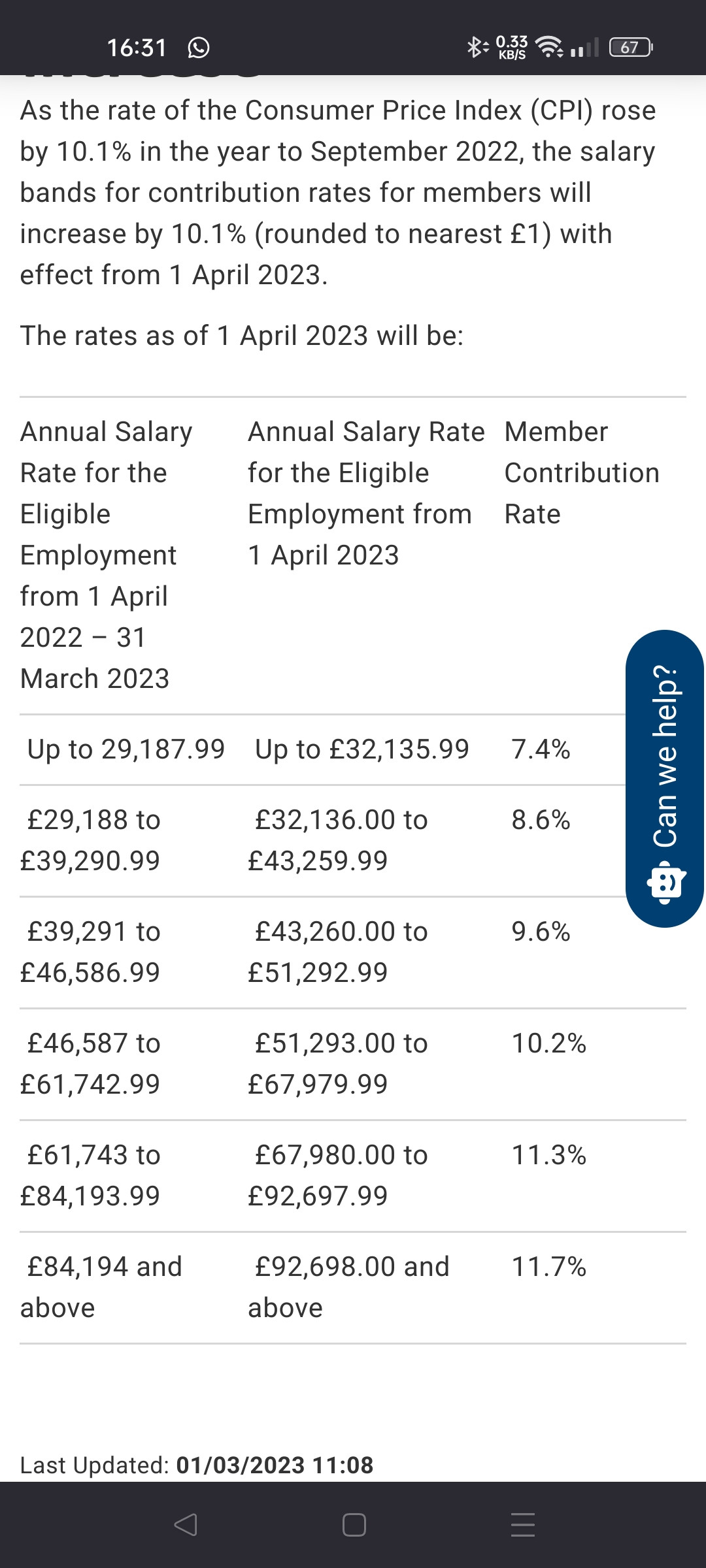Tap the mobile signal bars icon
Image resolution: width=706 pixels, height=1568 pixels.
coord(584,47)
